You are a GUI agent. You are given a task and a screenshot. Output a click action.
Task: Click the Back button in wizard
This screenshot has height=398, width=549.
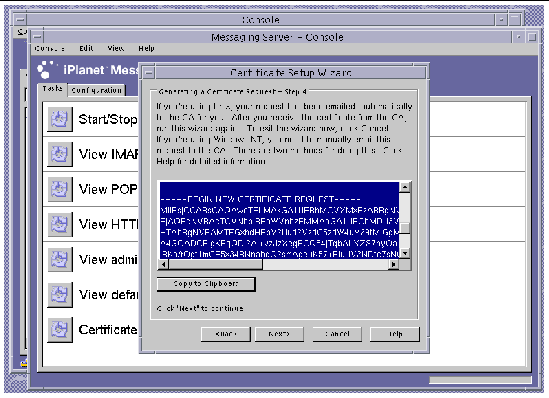(x=226, y=334)
